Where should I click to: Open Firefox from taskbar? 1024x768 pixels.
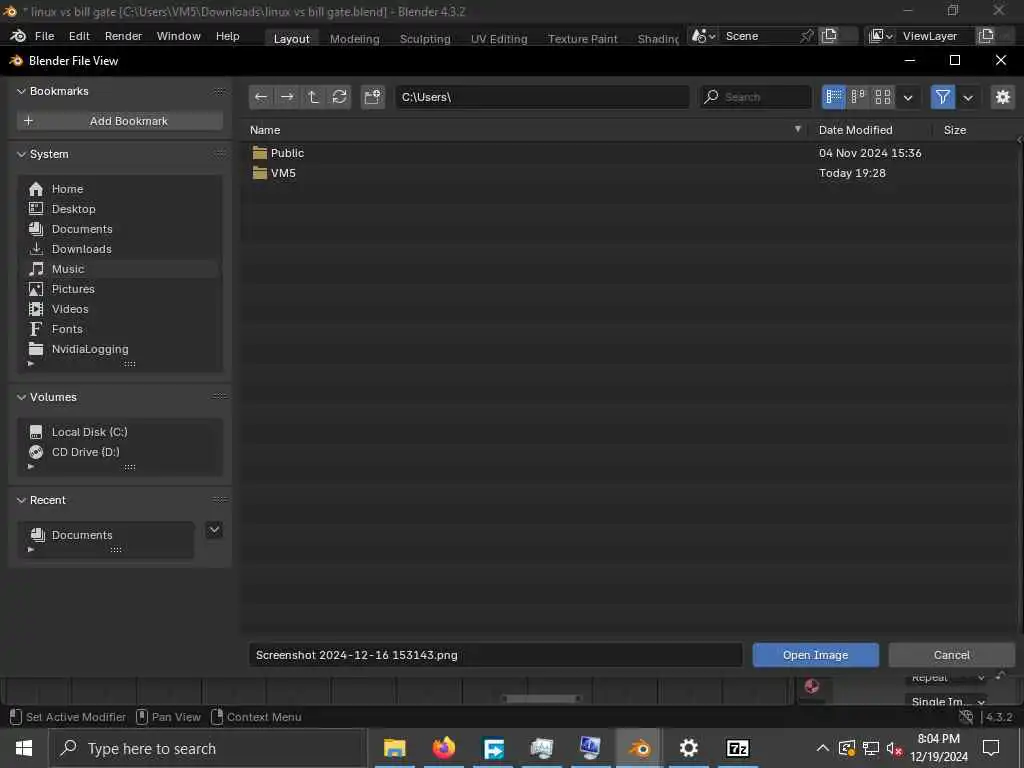click(443, 748)
